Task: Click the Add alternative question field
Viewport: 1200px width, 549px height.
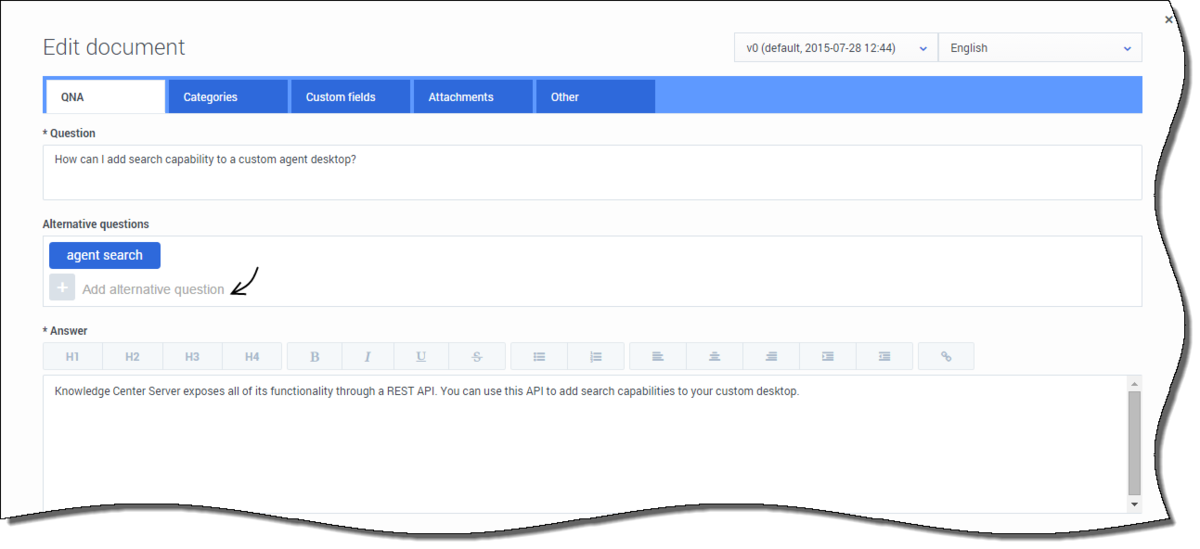Action: coord(153,289)
